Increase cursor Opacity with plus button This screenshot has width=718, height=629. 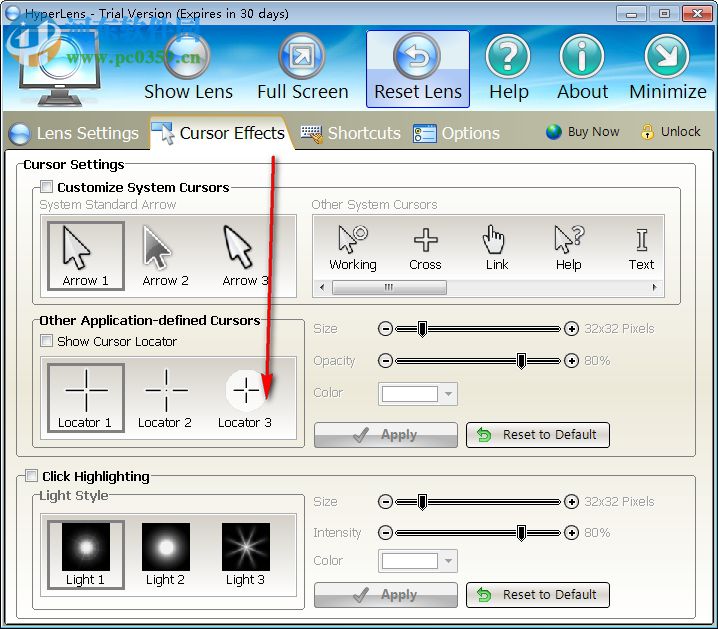point(571,361)
